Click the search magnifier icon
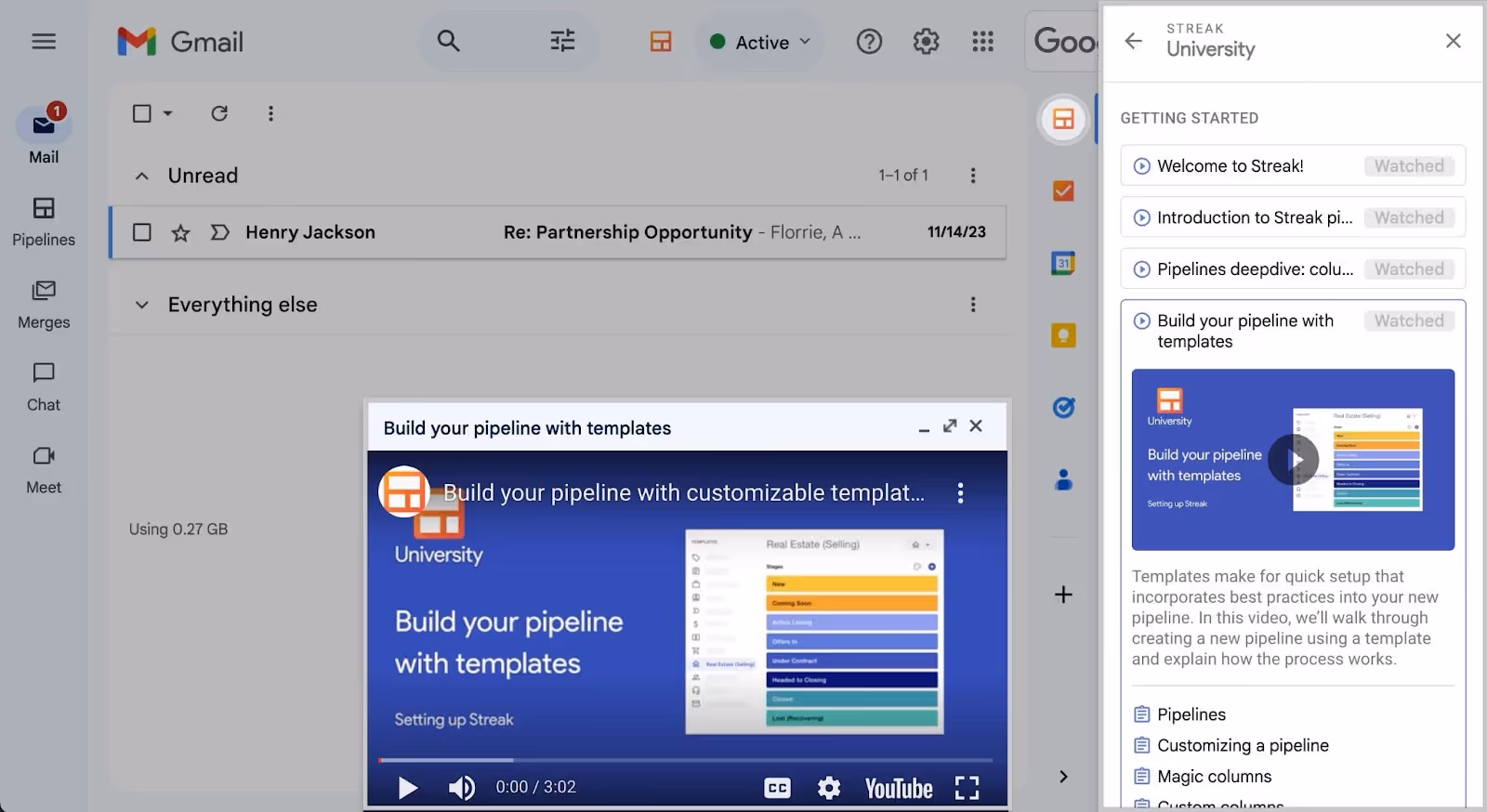The image size is (1487, 812). pyautogui.click(x=448, y=41)
